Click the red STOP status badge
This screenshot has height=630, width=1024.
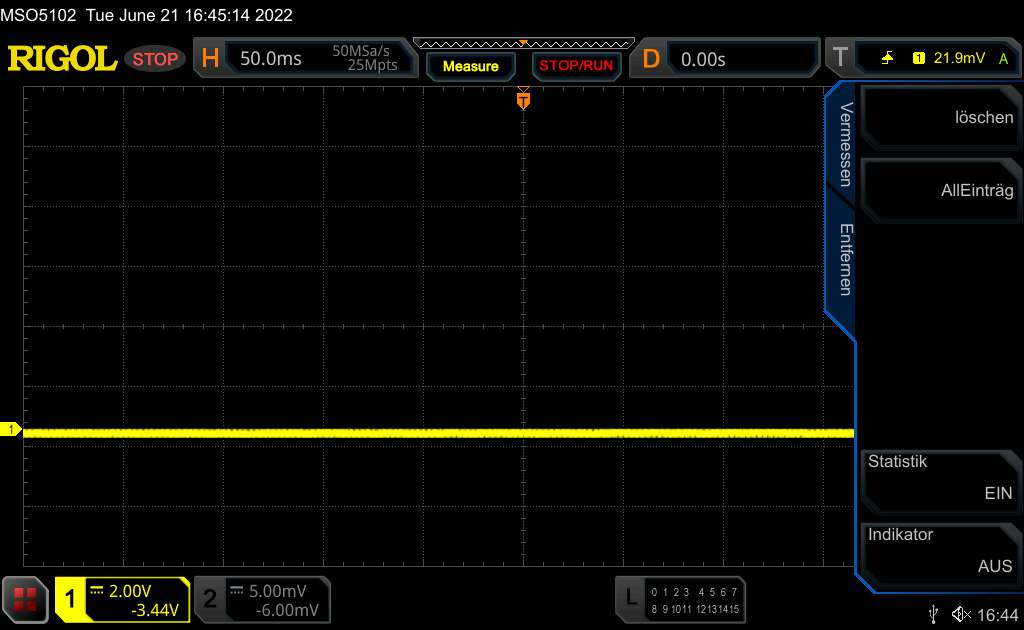156,59
